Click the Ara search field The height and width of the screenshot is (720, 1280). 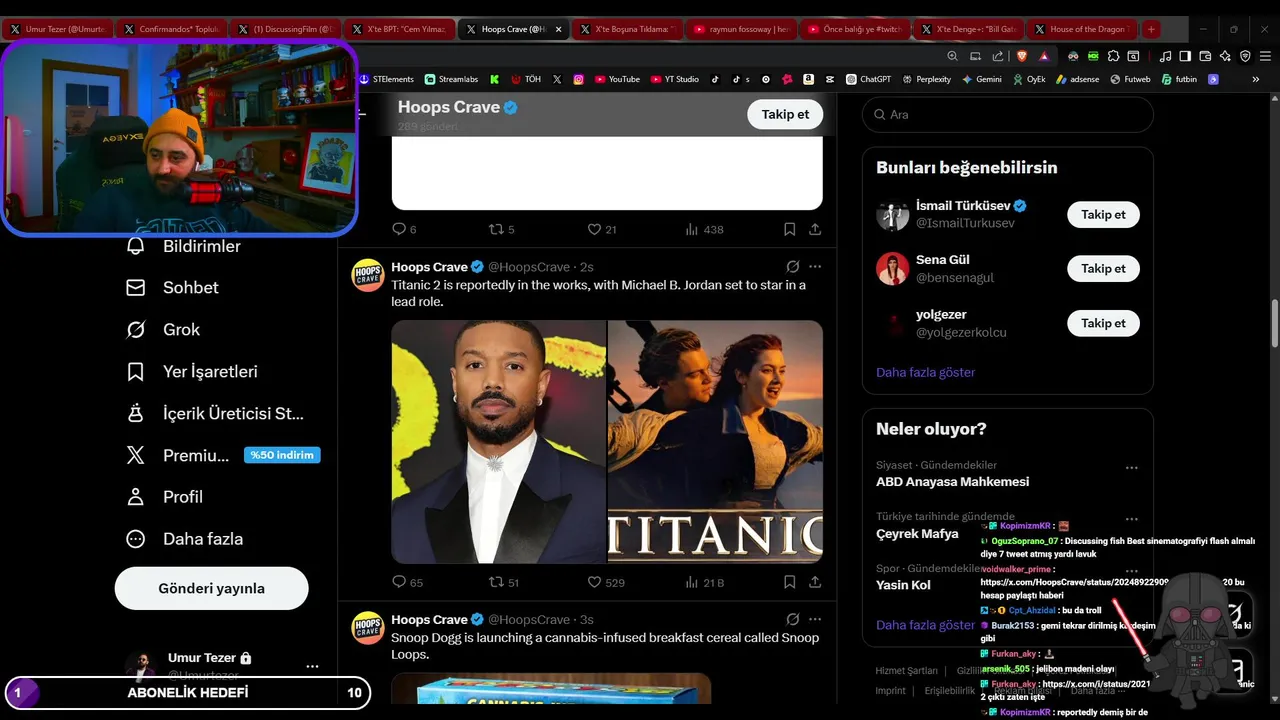tap(1008, 115)
